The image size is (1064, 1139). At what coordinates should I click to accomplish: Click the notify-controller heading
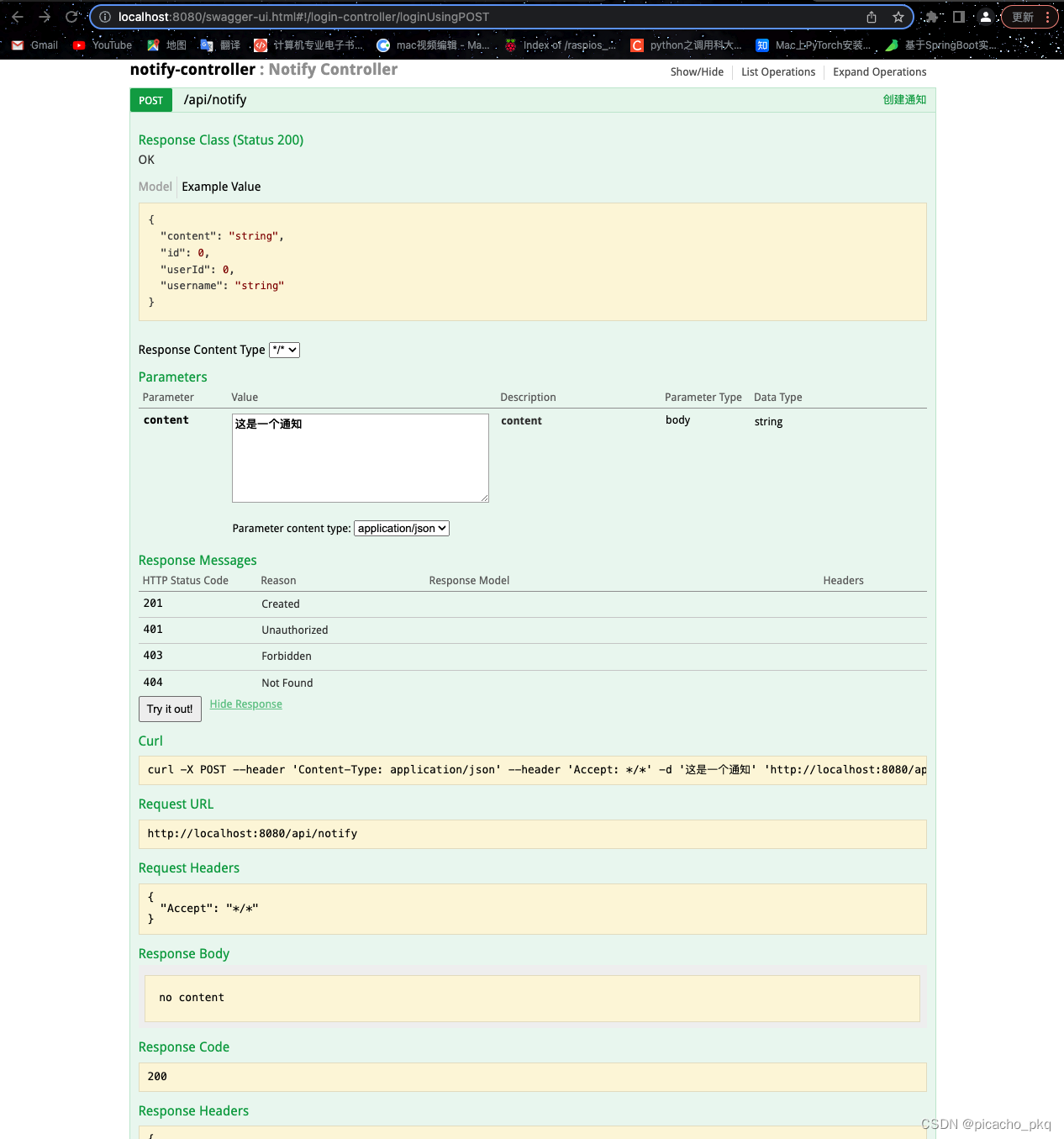192,70
